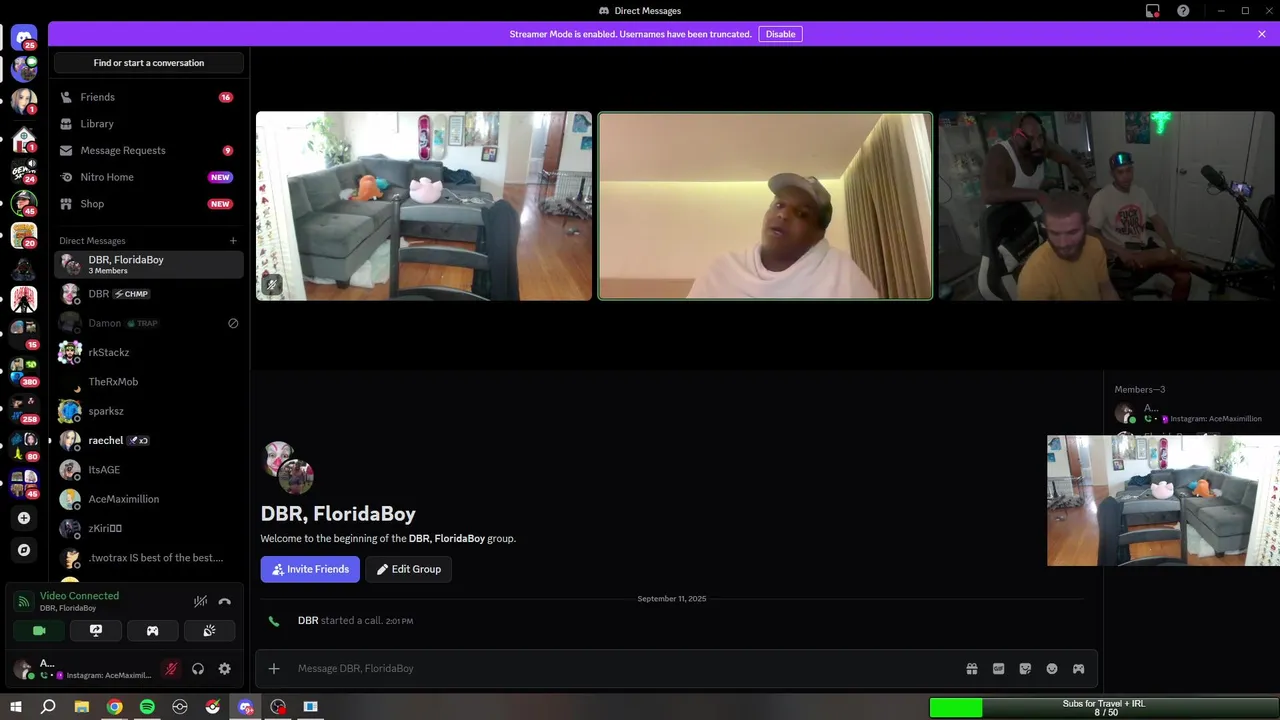The height and width of the screenshot is (720, 1280).
Task: Click Find or start a conversation
Action: click(x=149, y=63)
